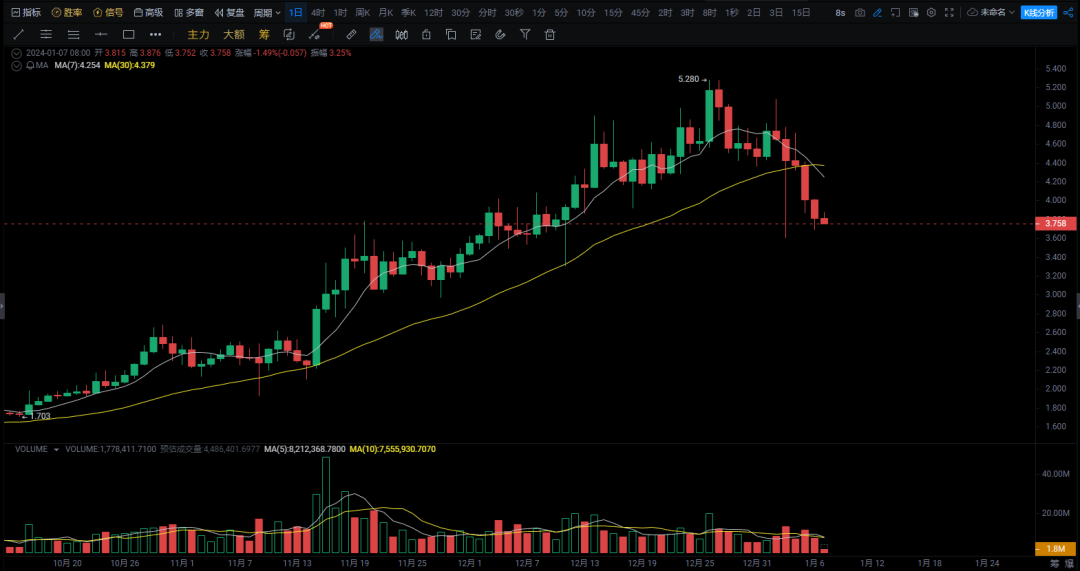Expand the collapsed right side panel handle
The image size is (1080, 571).
1077,306
